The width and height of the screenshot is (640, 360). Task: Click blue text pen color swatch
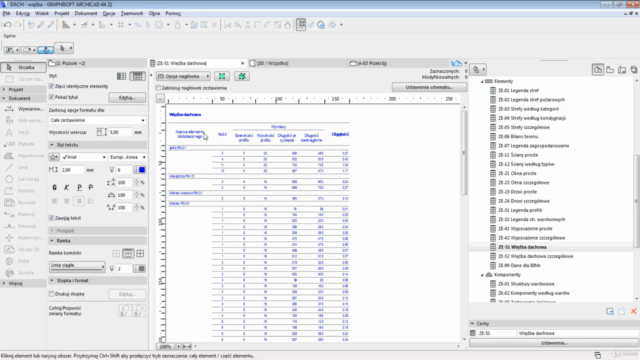tap(141, 170)
